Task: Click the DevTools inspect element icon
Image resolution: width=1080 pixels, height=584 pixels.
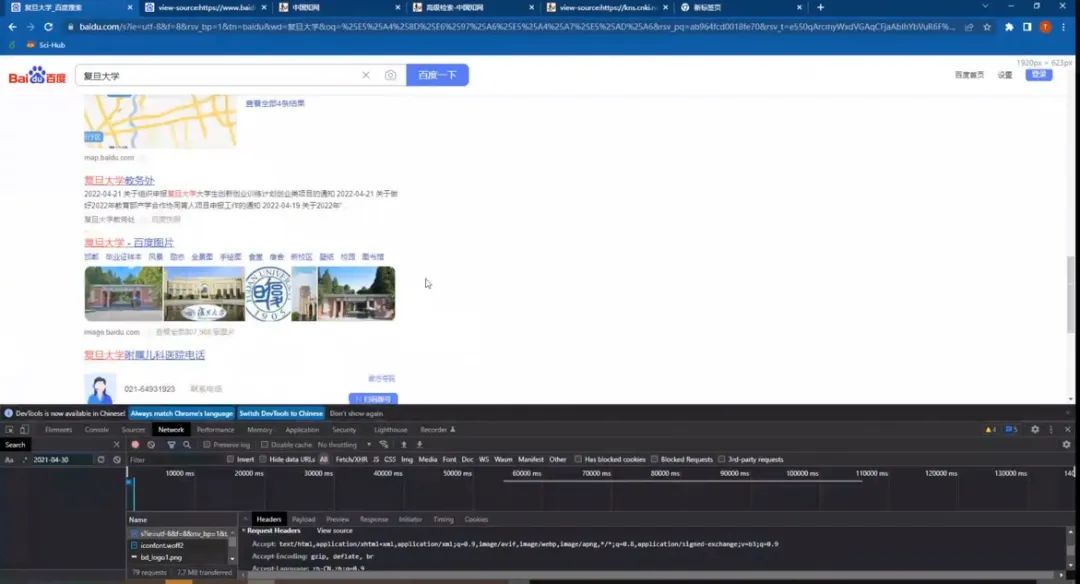Action: coord(10,430)
